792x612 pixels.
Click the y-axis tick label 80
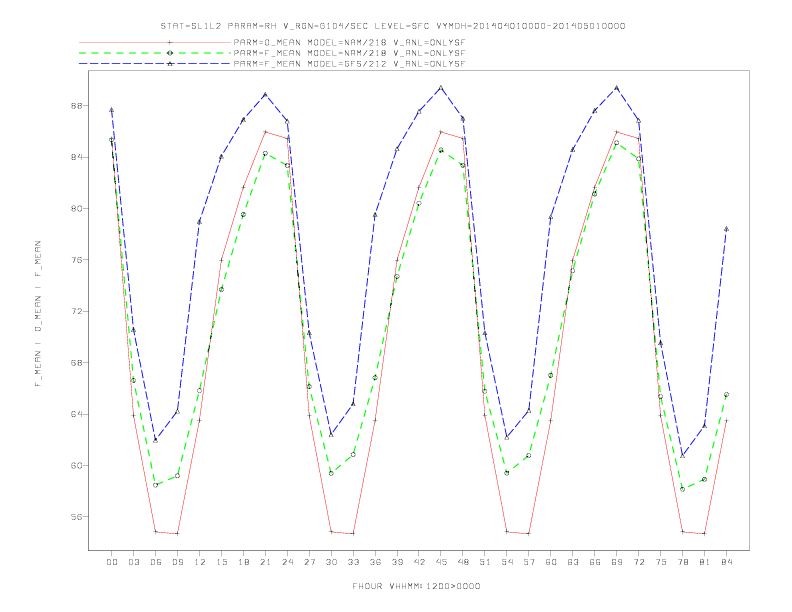point(76,209)
